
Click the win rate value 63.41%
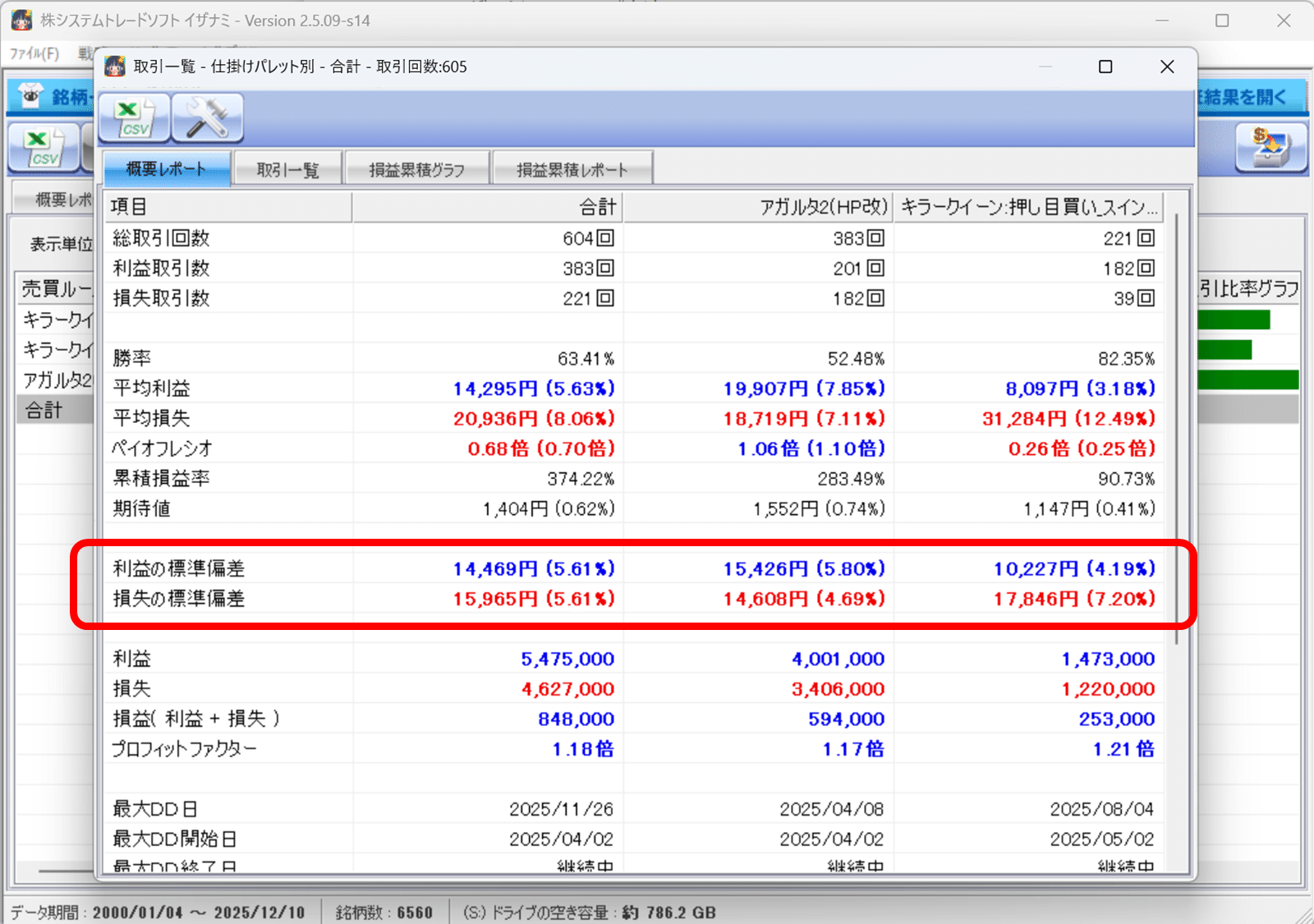point(586,358)
